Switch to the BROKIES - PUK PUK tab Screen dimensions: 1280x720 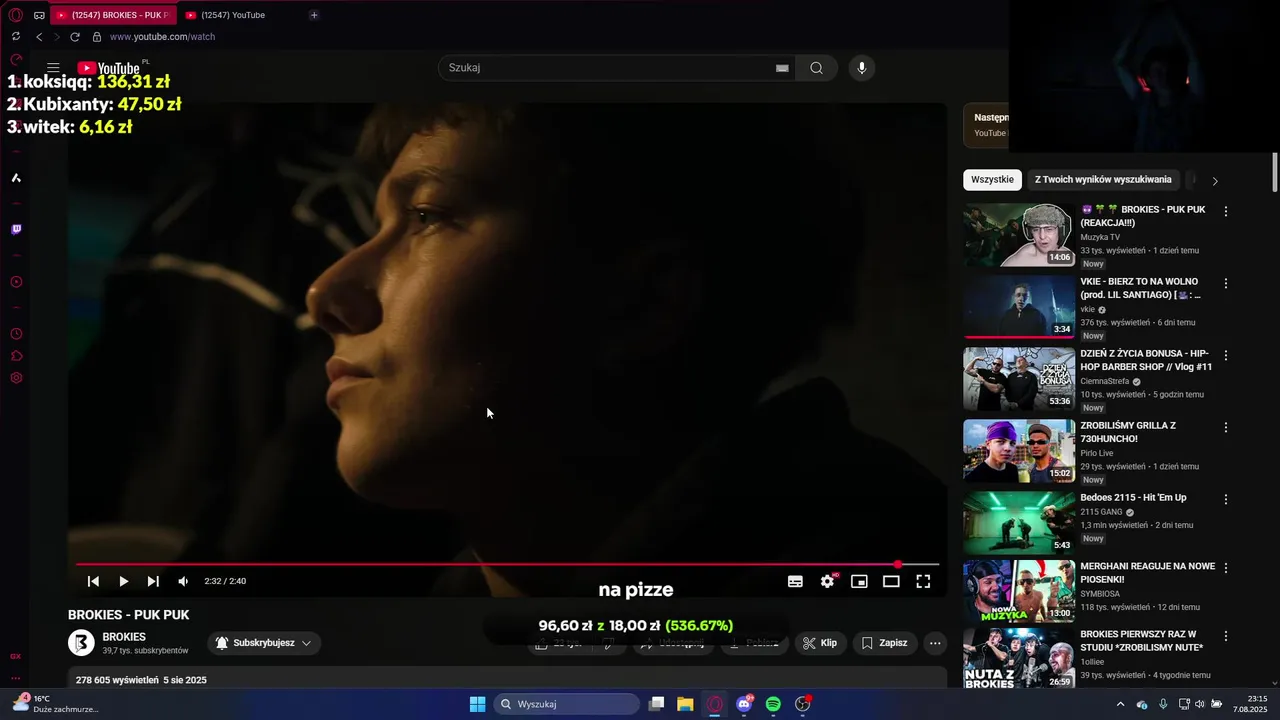[x=113, y=15]
